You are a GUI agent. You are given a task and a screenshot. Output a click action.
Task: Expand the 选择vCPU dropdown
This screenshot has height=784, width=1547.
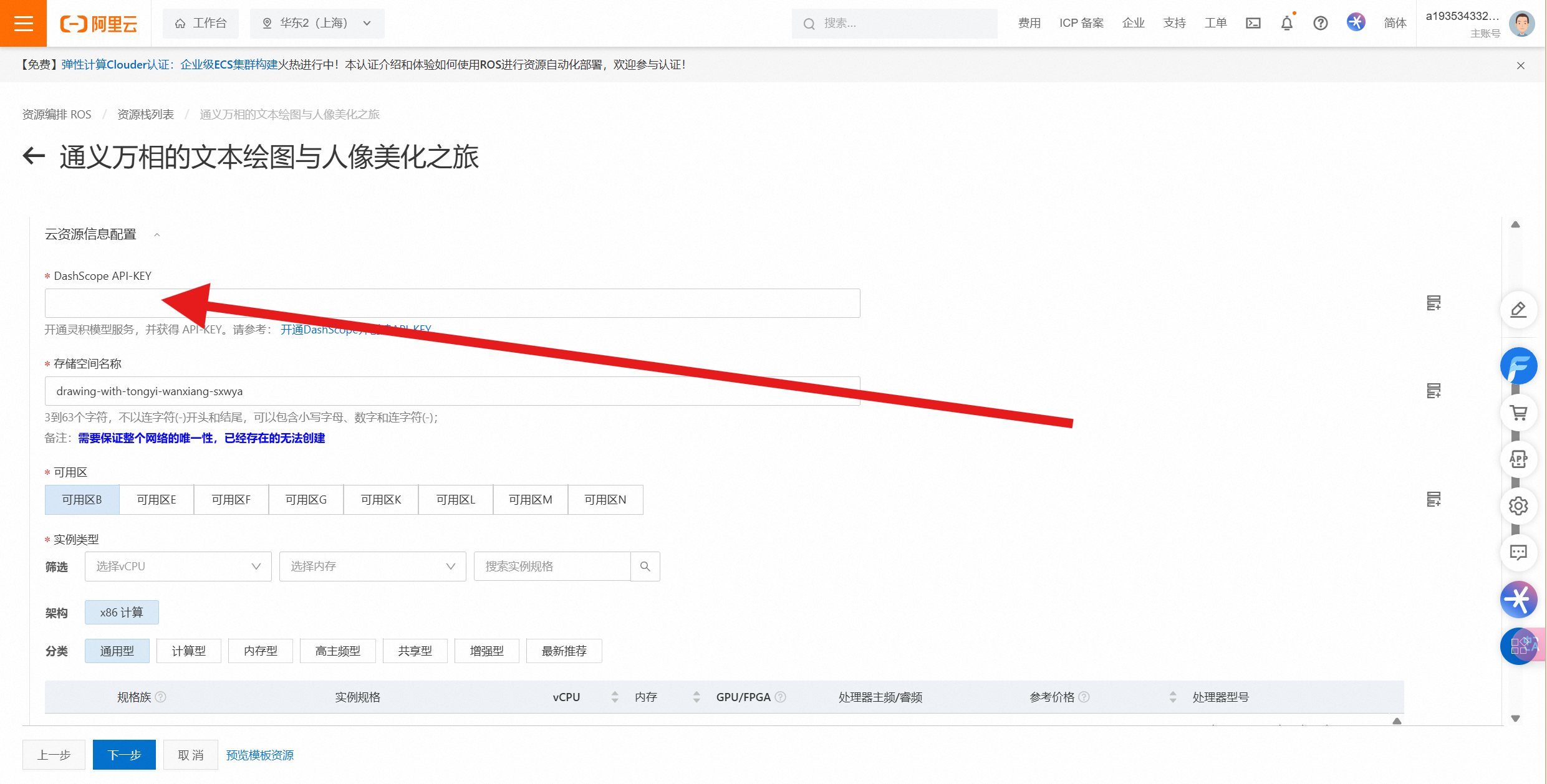178,566
